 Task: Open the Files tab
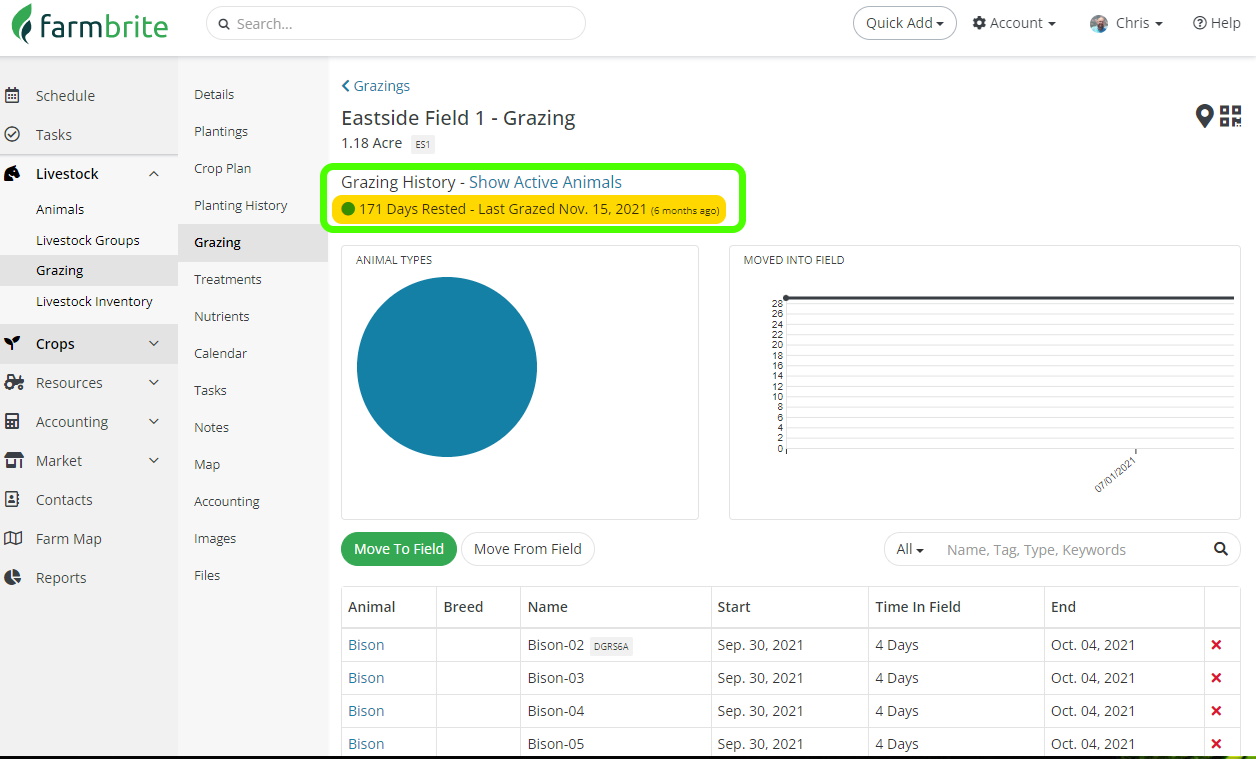click(x=207, y=575)
